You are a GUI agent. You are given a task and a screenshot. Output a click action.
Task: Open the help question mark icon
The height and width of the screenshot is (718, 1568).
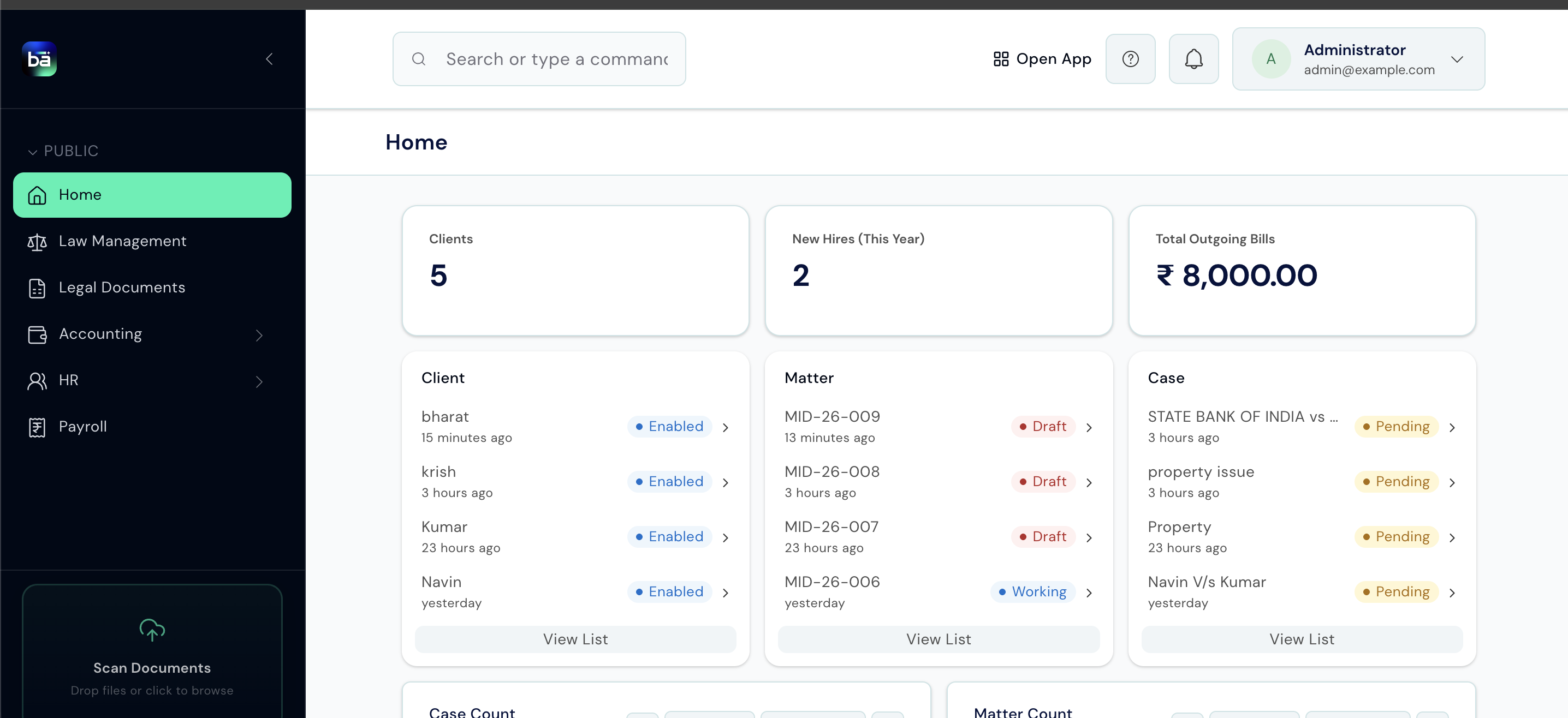pos(1130,59)
